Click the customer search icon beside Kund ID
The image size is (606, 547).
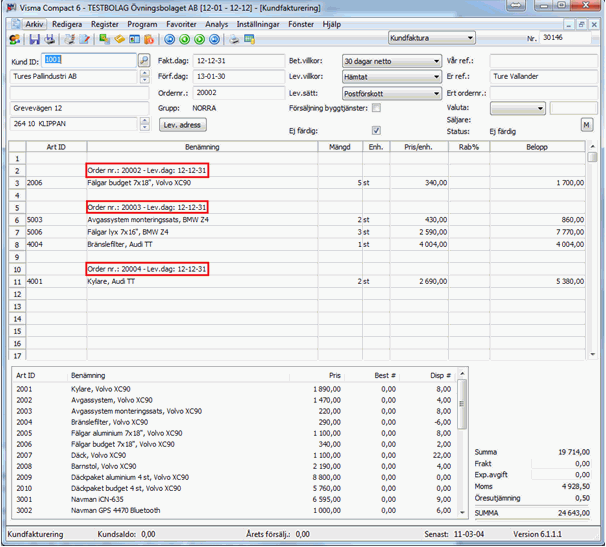pos(145,61)
